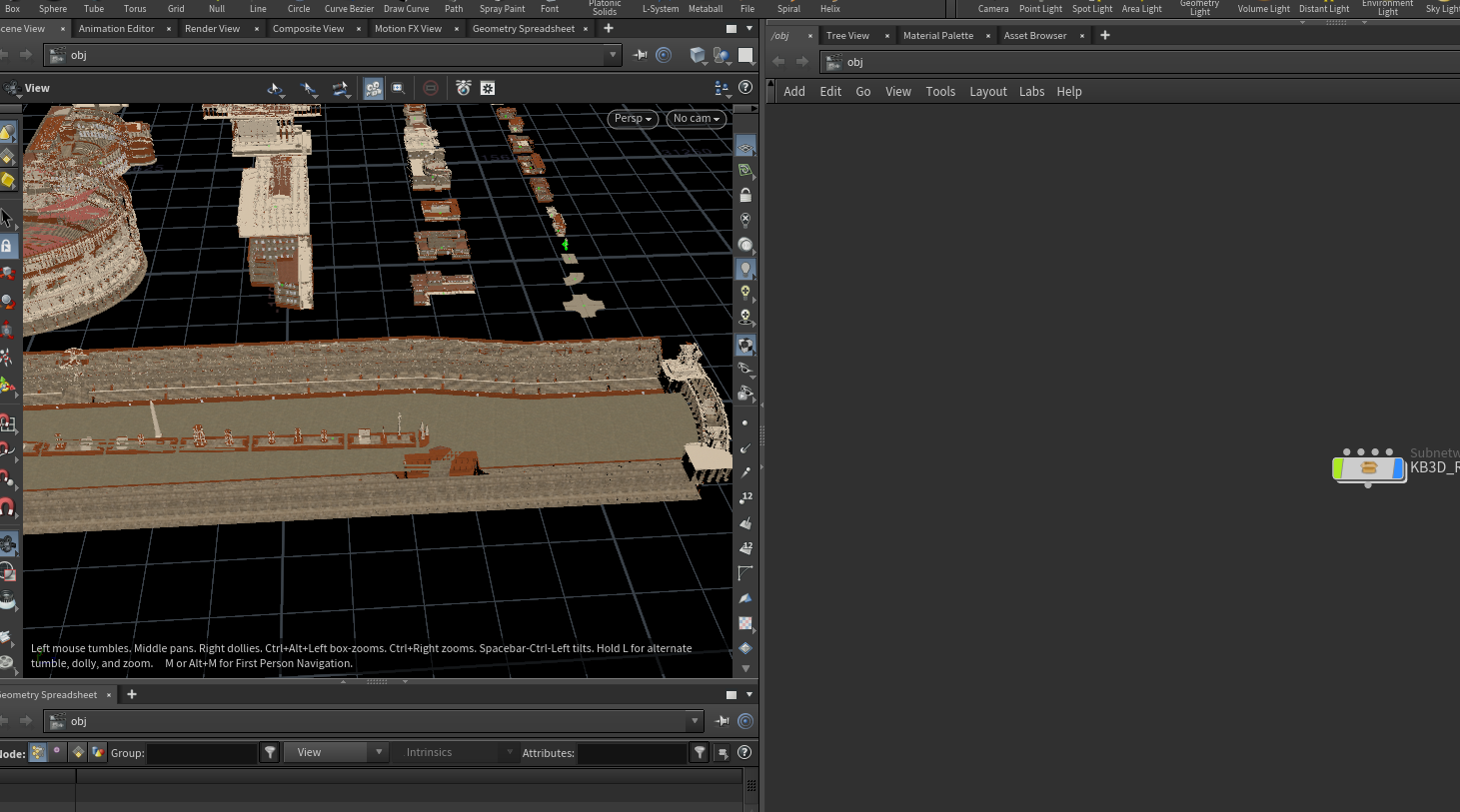Image resolution: width=1460 pixels, height=812 pixels.
Task: Switch to the Material Palette tab
Action: (938, 35)
